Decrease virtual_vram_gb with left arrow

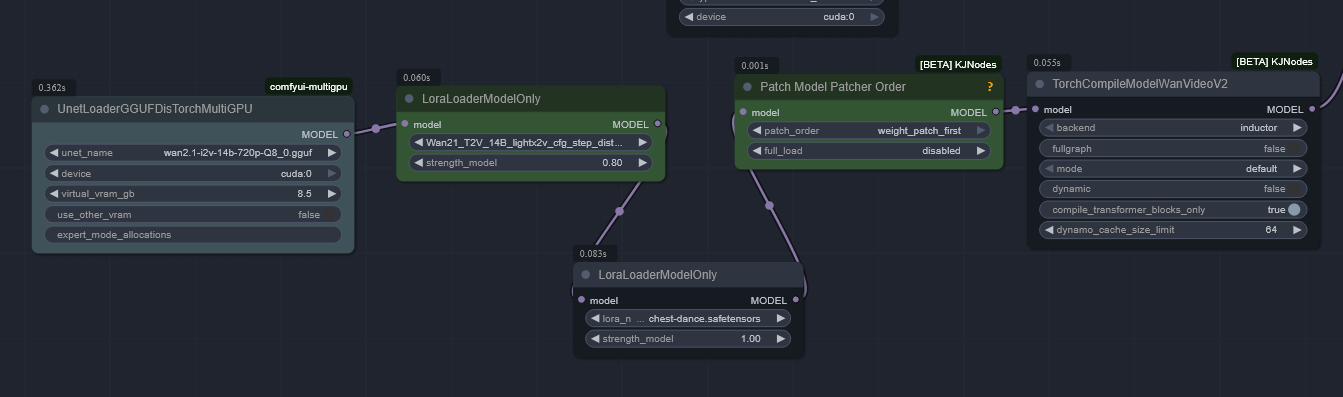[53, 194]
